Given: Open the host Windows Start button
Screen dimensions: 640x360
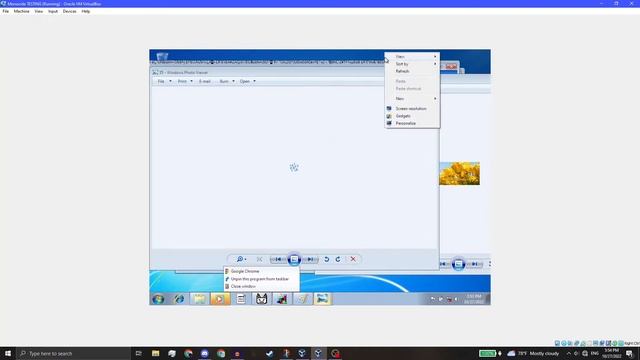Looking at the screenshot, I should coord(8,353).
